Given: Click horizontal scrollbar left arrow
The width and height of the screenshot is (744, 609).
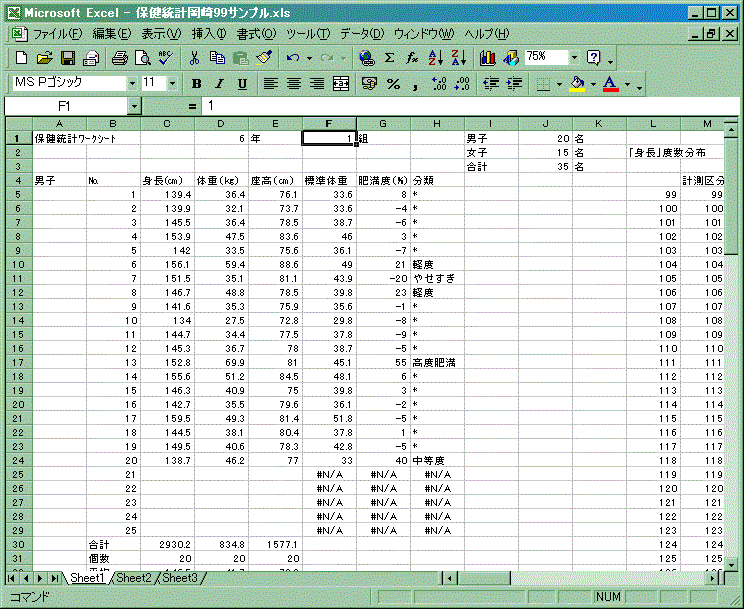Looking at the screenshot, I should click(x=449, y=578).
